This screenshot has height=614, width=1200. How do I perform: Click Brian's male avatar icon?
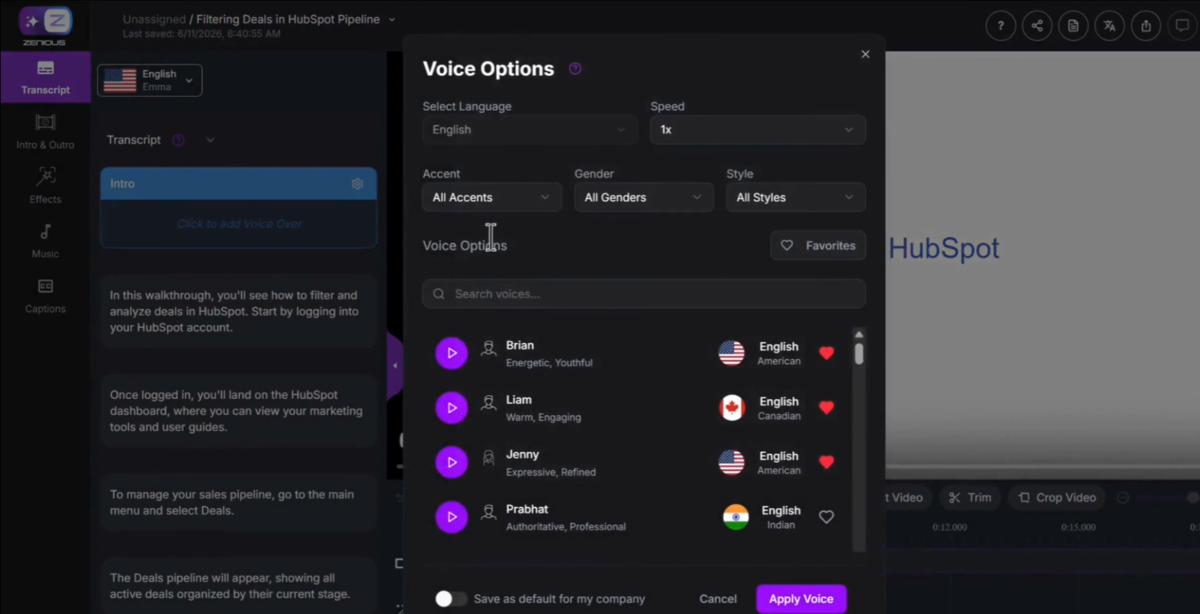point(488,349)
